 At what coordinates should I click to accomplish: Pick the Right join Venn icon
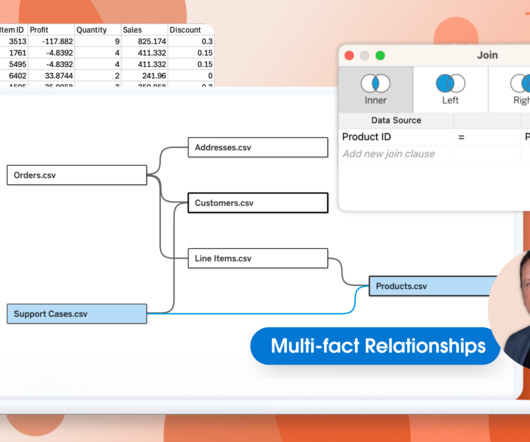pyautogui.click(x=521, y=83)
